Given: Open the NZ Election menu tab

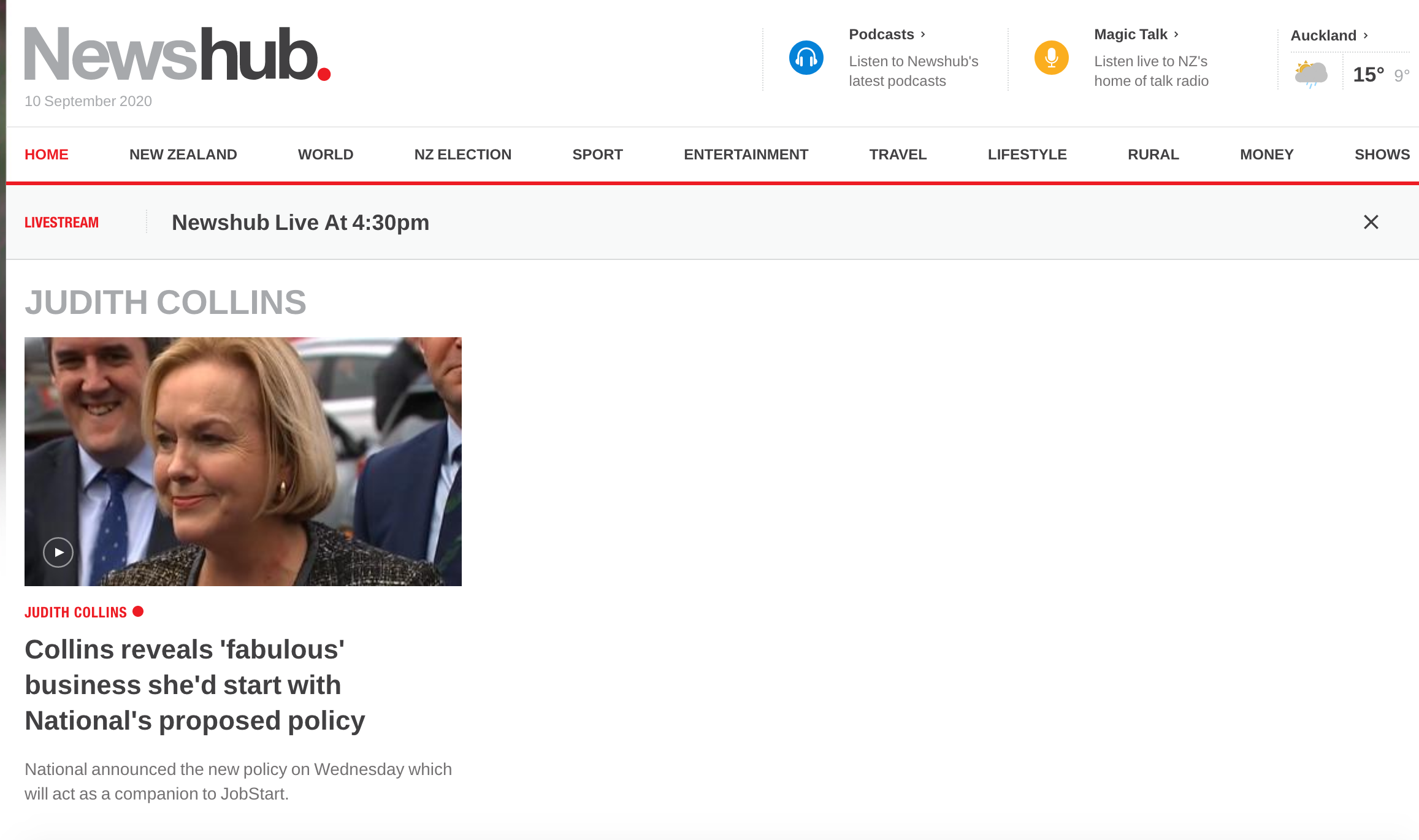Looking at the screenshot, I should [463, 155].
